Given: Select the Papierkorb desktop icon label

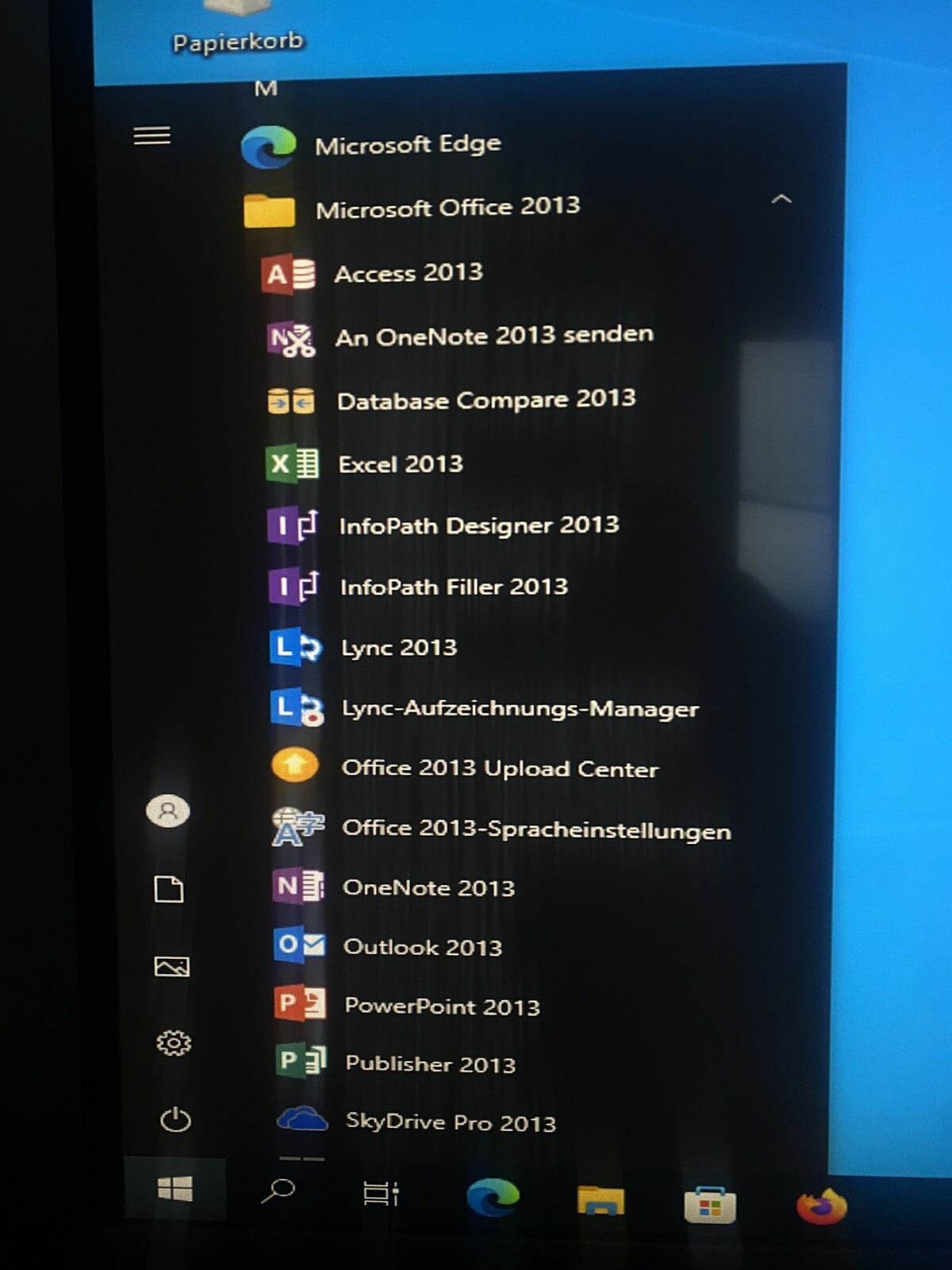Looking at the screenshot, I should pos(238,42).
